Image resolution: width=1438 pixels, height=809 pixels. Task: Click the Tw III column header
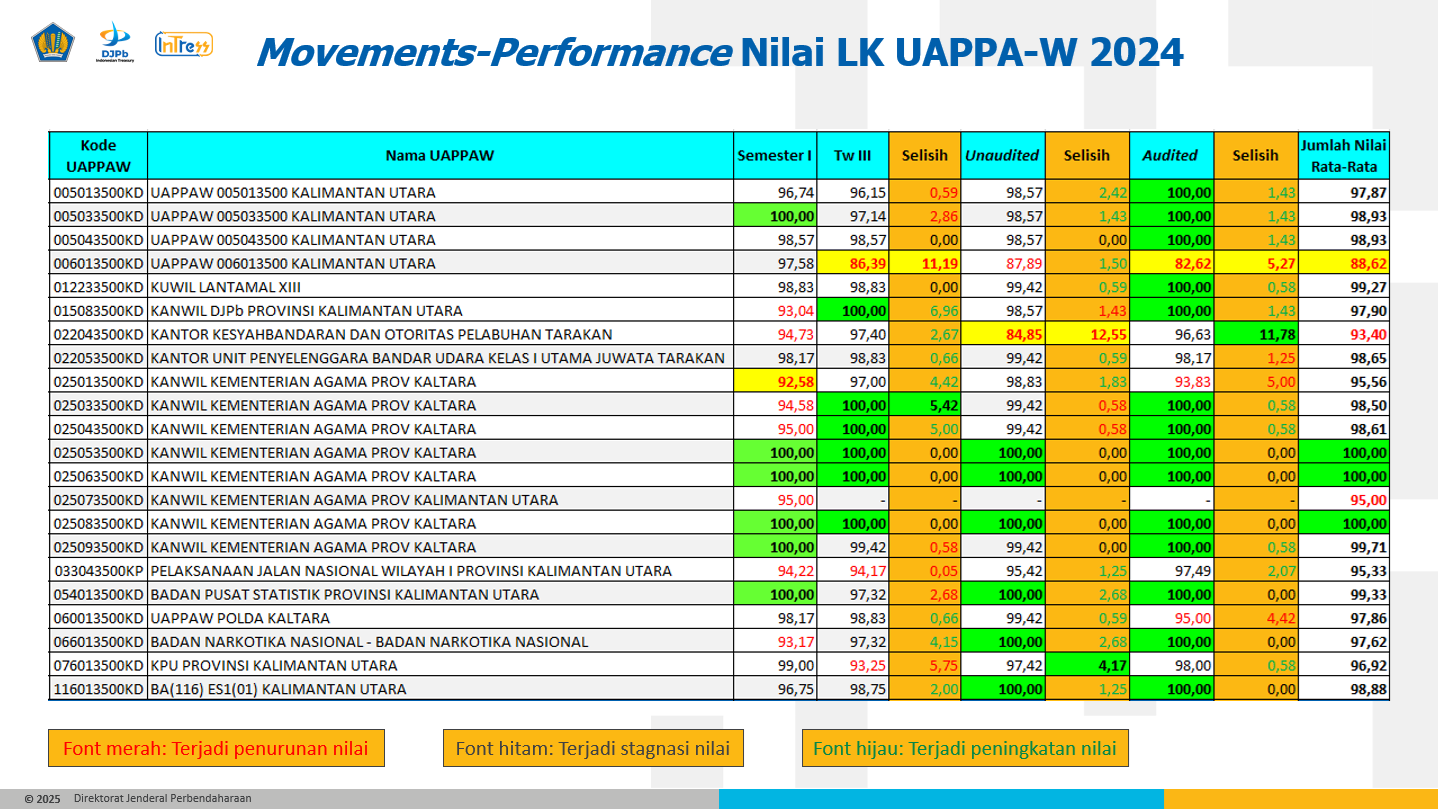853,155
